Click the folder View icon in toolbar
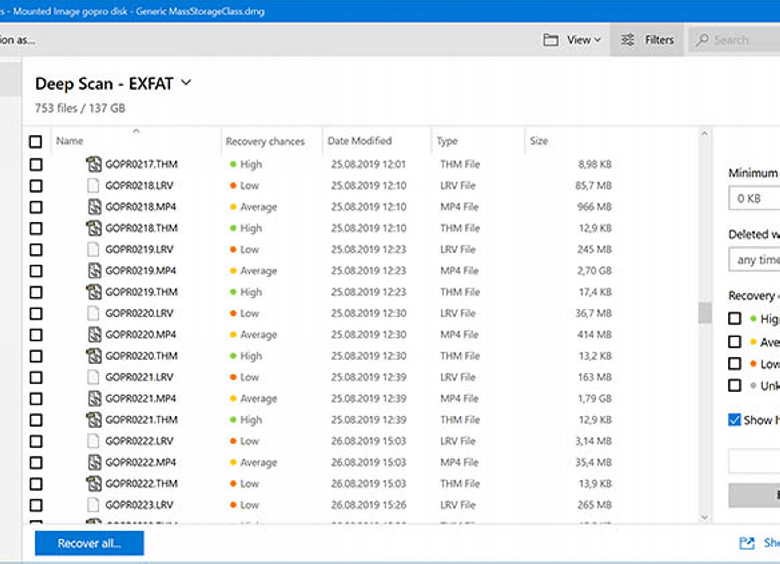Screen dimensions: 780x564 point(551,40)
